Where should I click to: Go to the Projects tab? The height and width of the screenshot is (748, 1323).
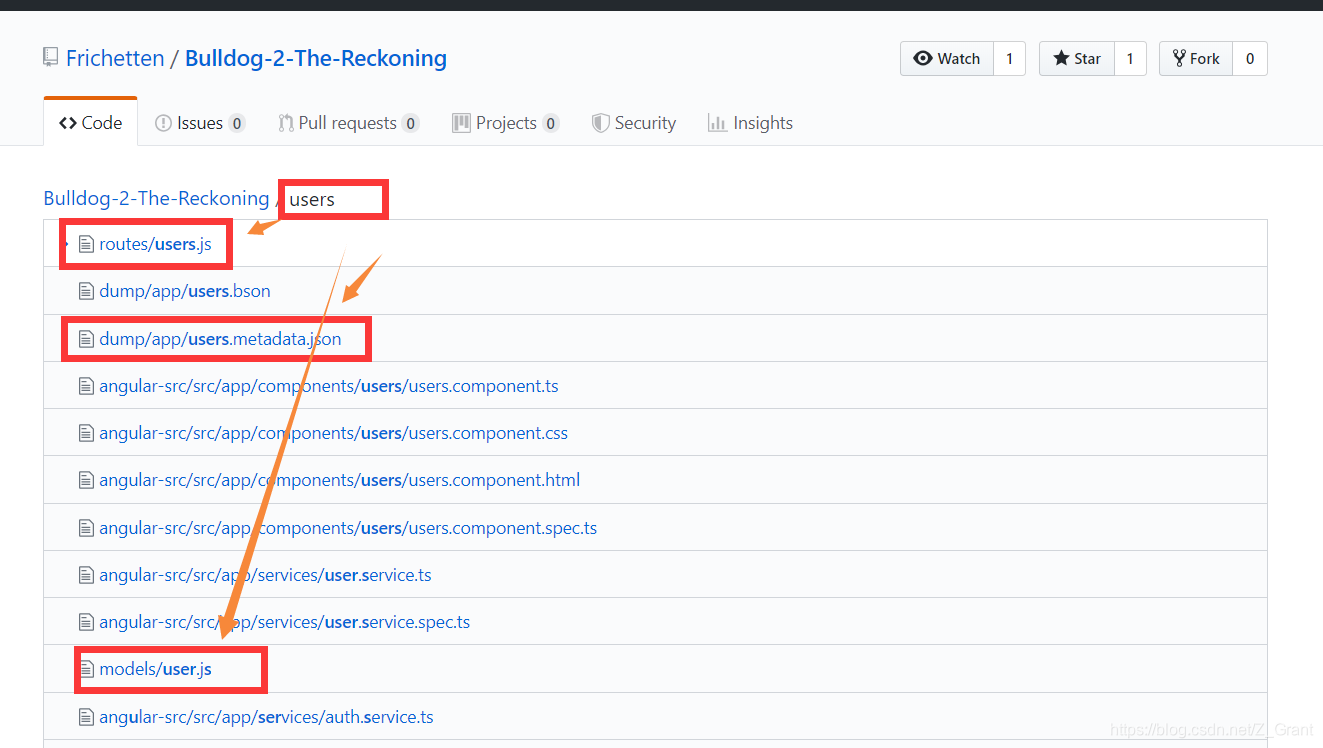tap(505, 123)
